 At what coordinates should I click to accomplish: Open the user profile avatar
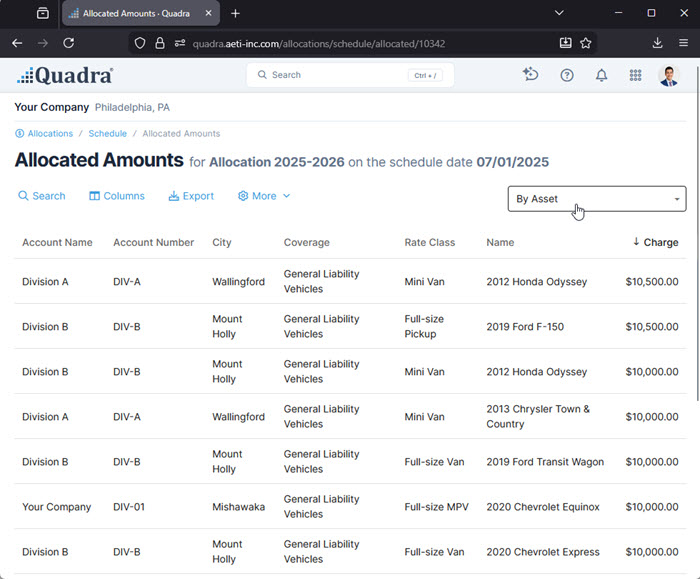[669, 75]
